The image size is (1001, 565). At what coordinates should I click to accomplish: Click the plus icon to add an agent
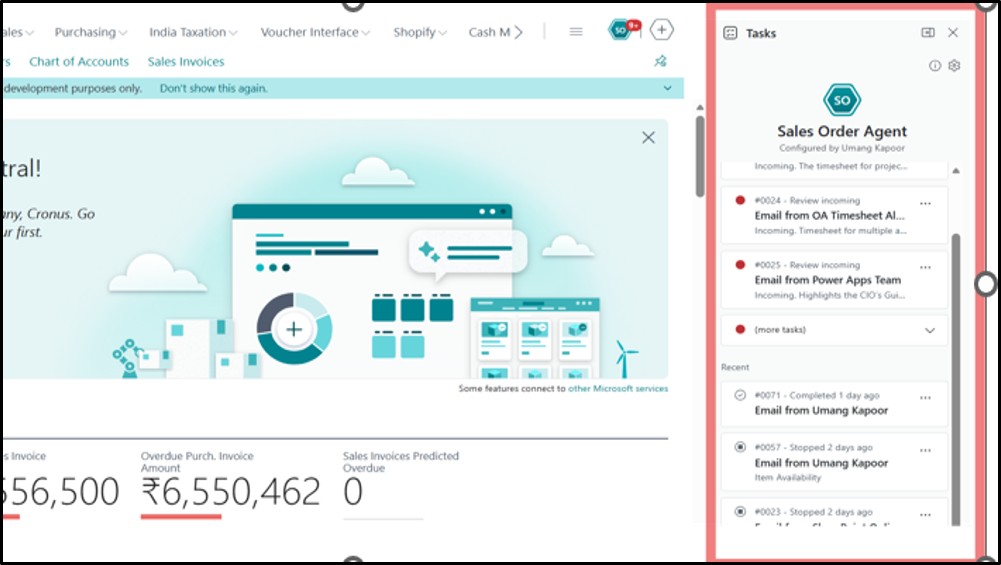tap(661, 29)
